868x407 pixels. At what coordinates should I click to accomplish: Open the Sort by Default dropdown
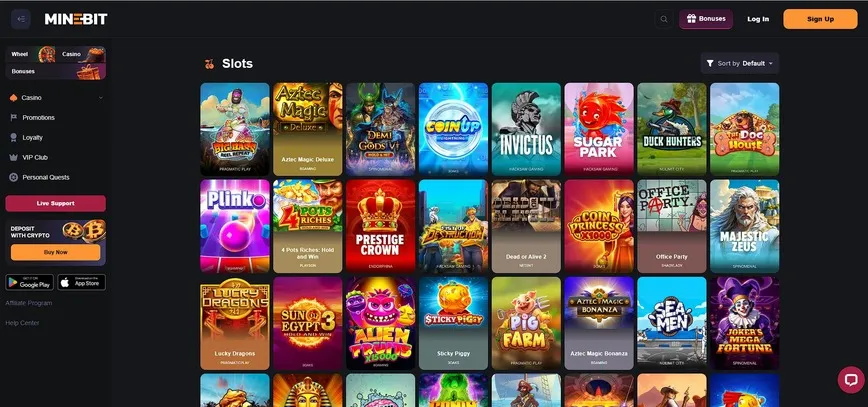(740, 63)
